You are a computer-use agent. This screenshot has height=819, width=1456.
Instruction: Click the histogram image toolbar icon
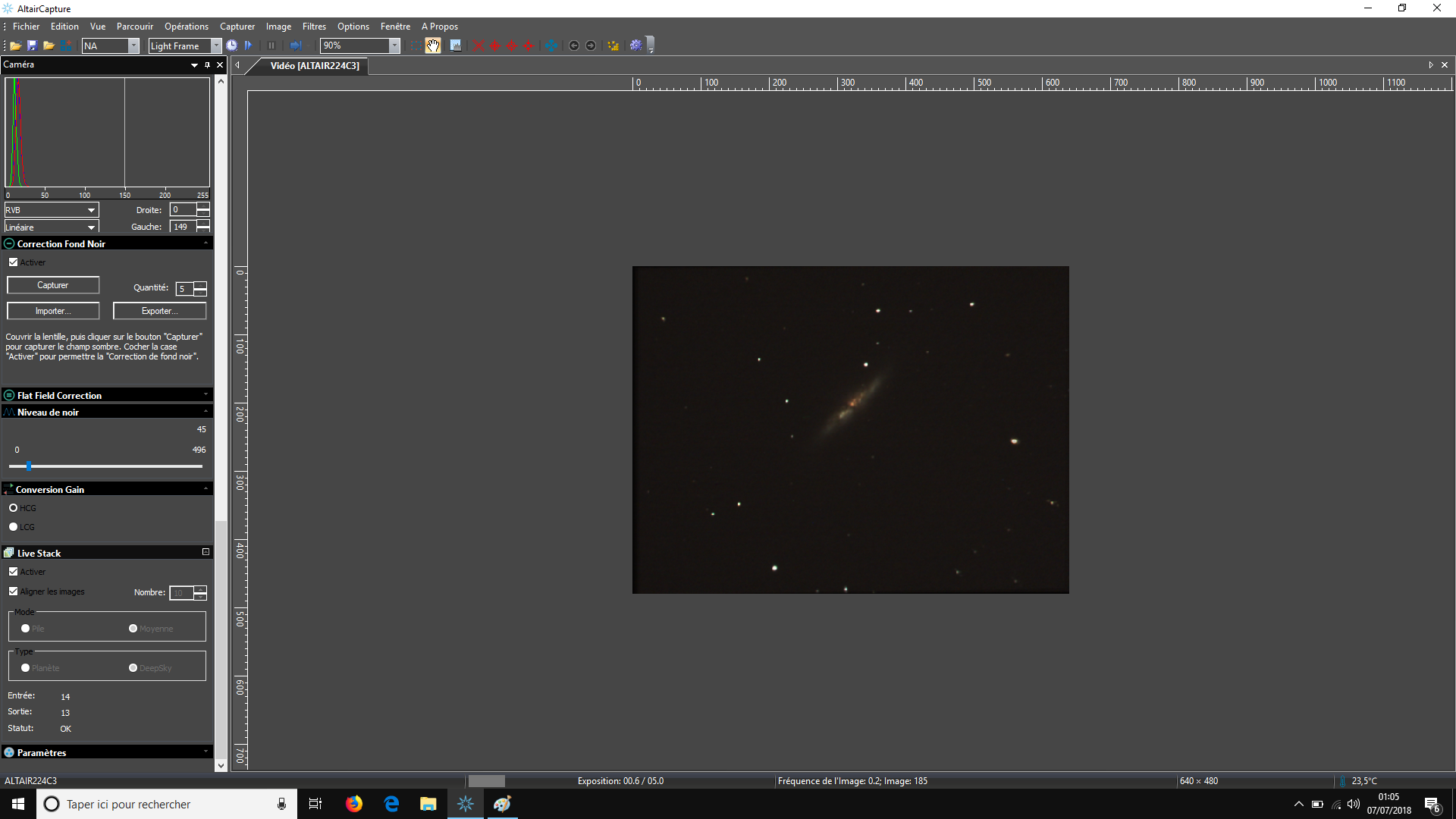point(456,45)
